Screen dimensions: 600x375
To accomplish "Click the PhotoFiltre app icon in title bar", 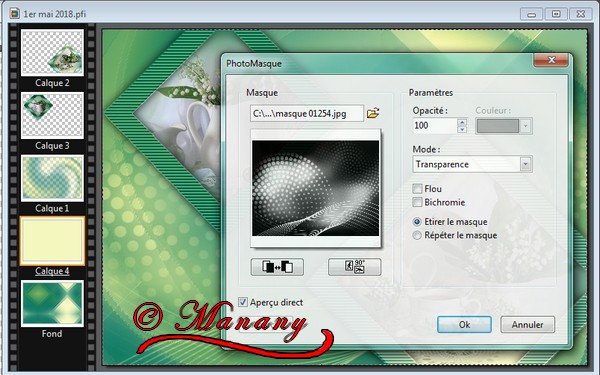I will click(x=15, y=13).
